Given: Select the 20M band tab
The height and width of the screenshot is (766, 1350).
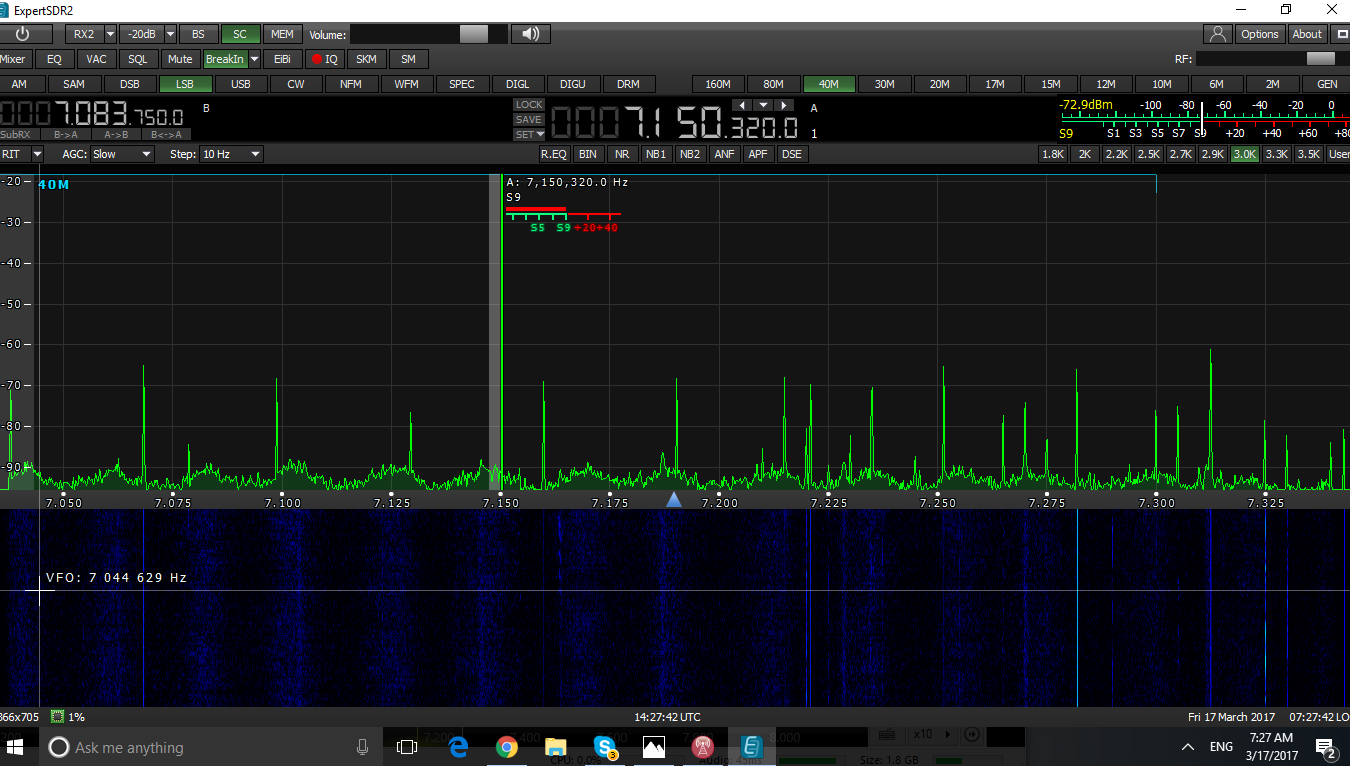Looking at the screenshot, I should click(x=939, y=84).
